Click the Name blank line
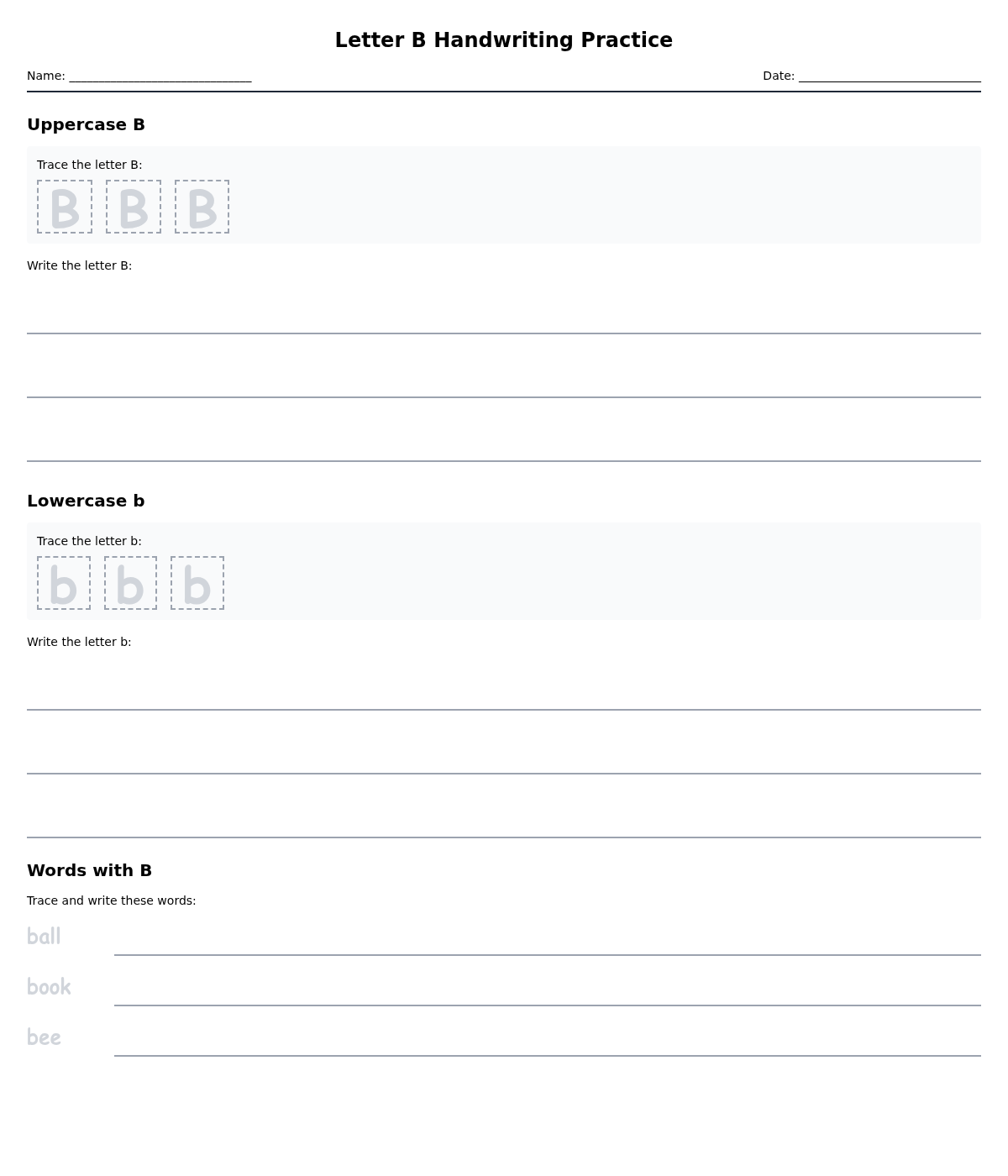The width and height of the screenshot is (1008, 1176). pos(160,76)
